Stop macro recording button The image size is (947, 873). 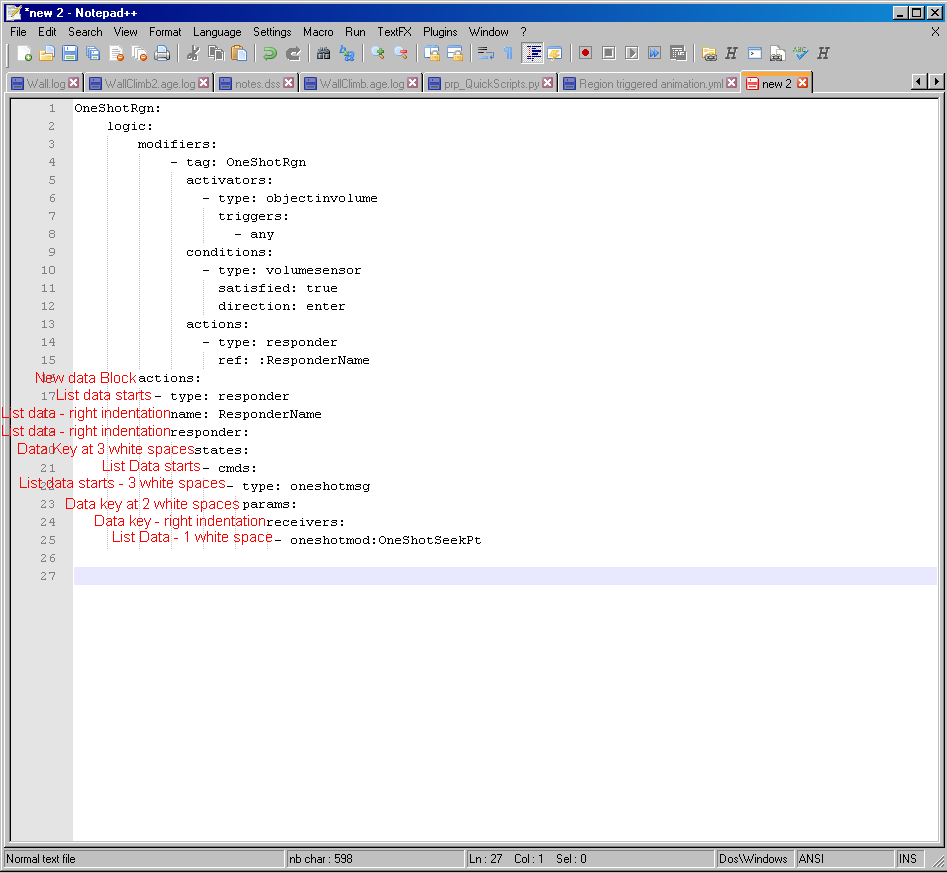tap(609, 53)
